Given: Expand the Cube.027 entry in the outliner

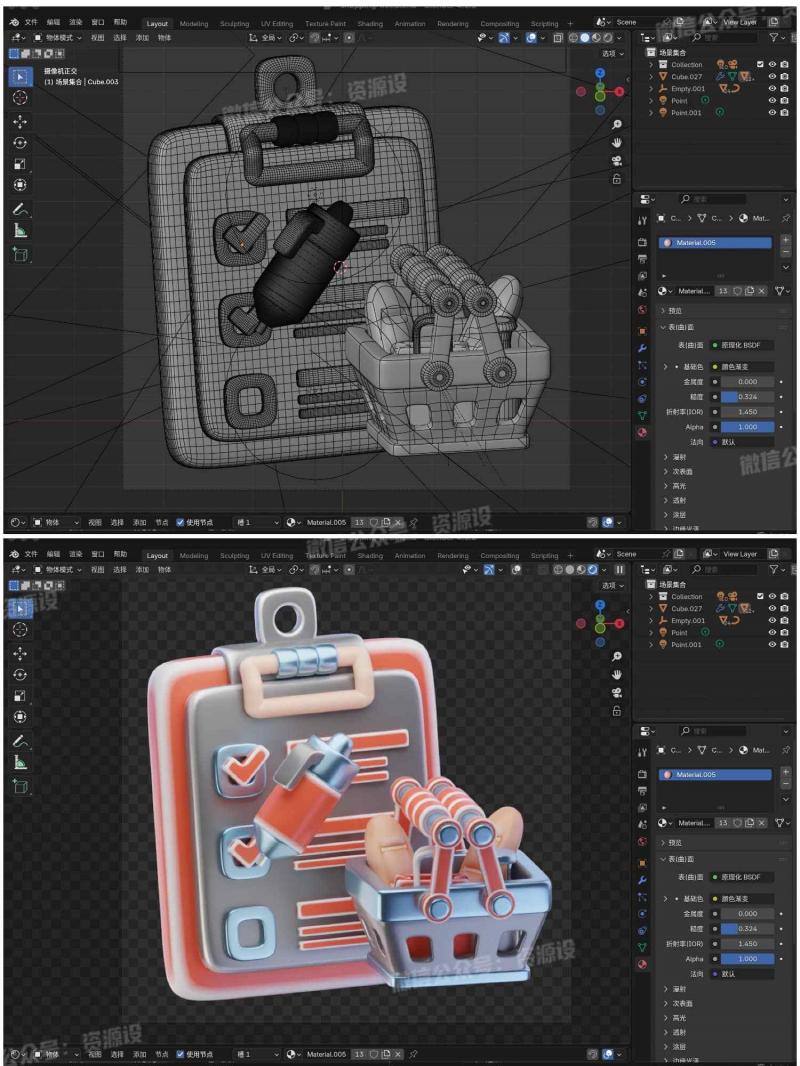Looking at the screenshot, I should click(651, 77).
